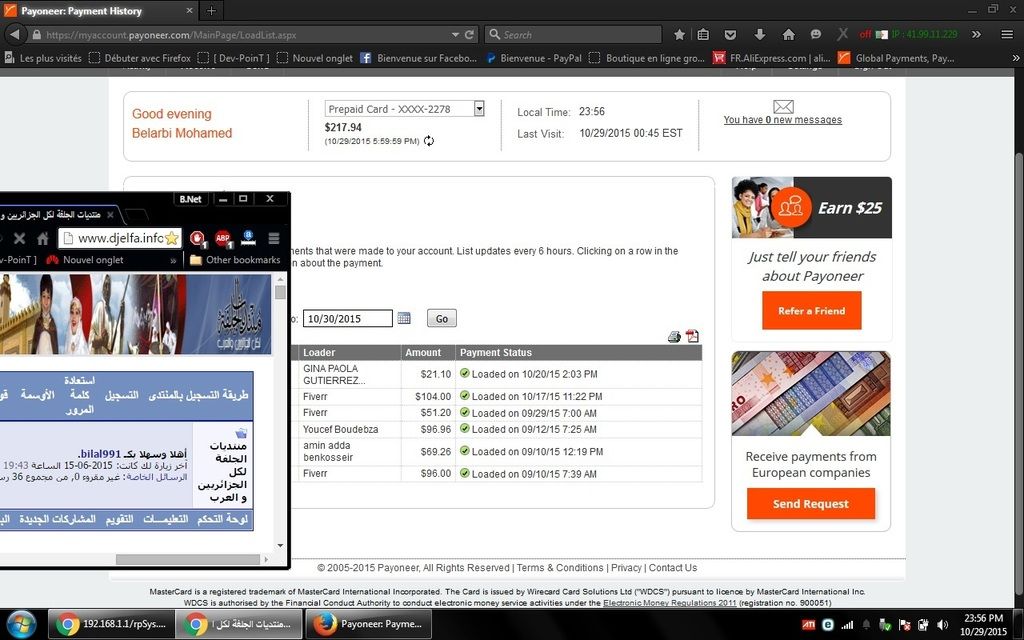Stop loading in the Chrome window
This screenshot has width=1024, height=640.
(20, 238)
